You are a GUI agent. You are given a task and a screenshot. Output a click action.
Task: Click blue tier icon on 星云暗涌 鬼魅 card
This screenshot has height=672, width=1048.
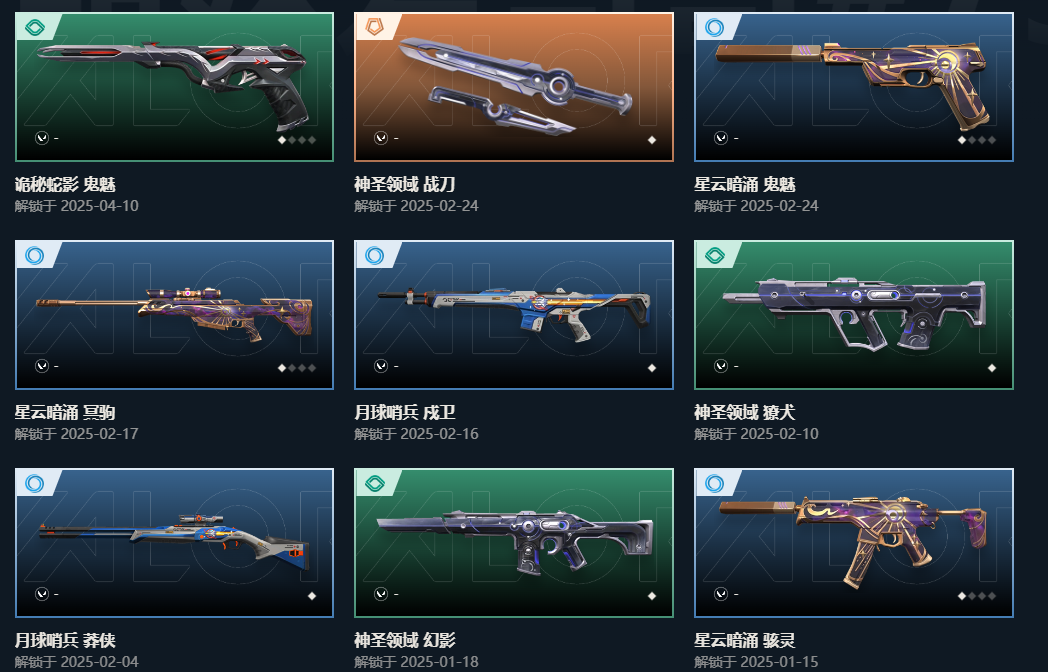pos(714,27)
